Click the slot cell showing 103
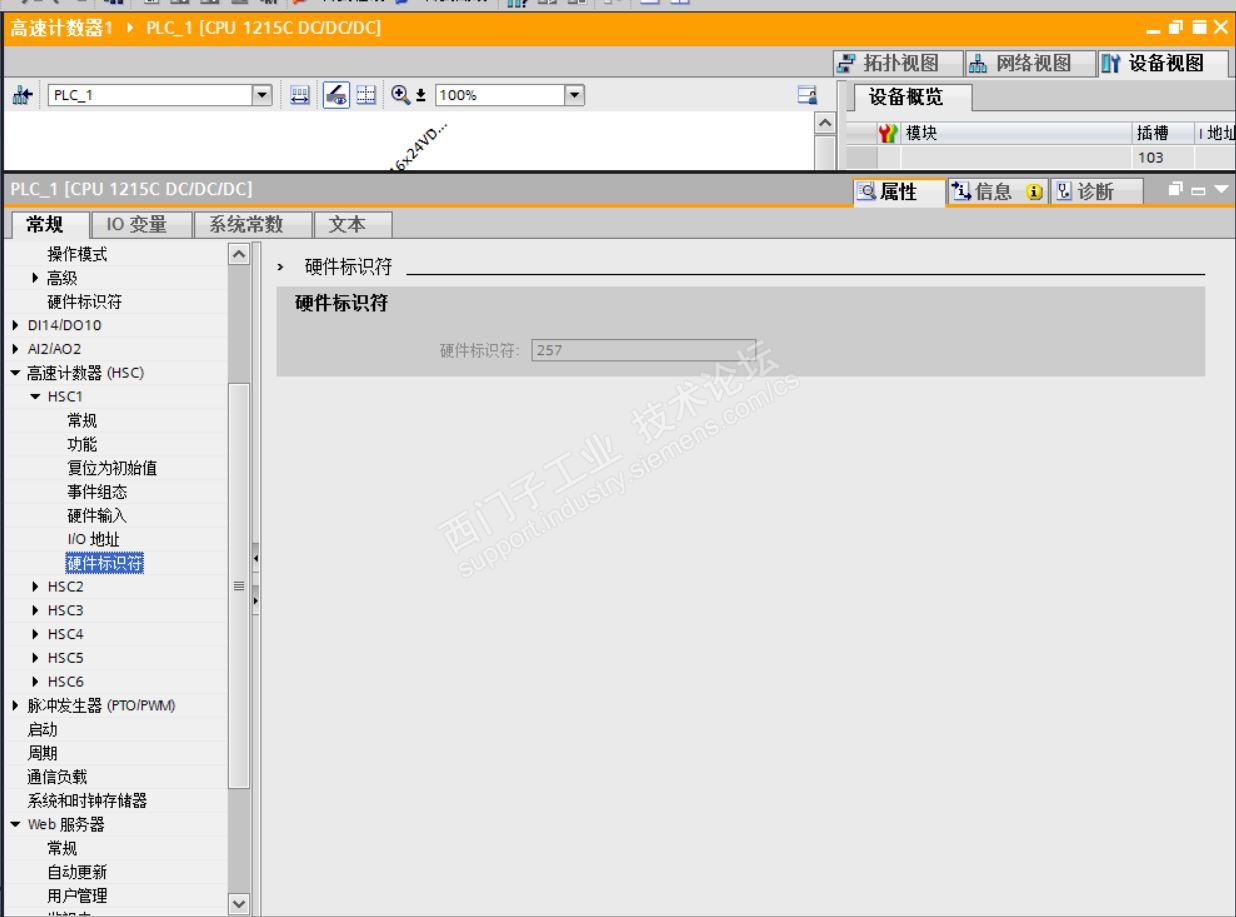Image resolution: width=1236 pixels, height=917 pixels. [1164, 157]
